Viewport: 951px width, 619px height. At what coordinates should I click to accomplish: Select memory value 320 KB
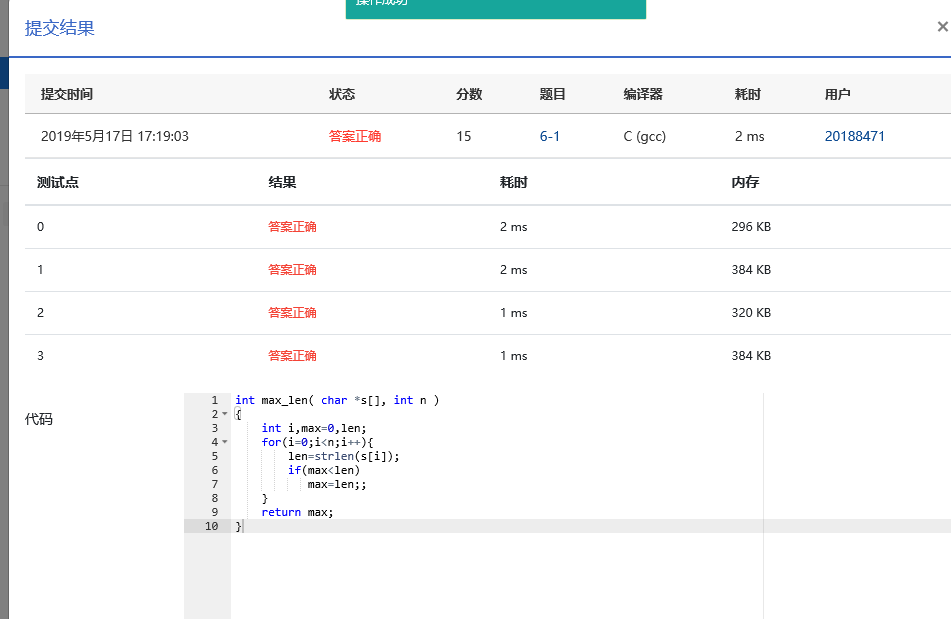(751, 313)
